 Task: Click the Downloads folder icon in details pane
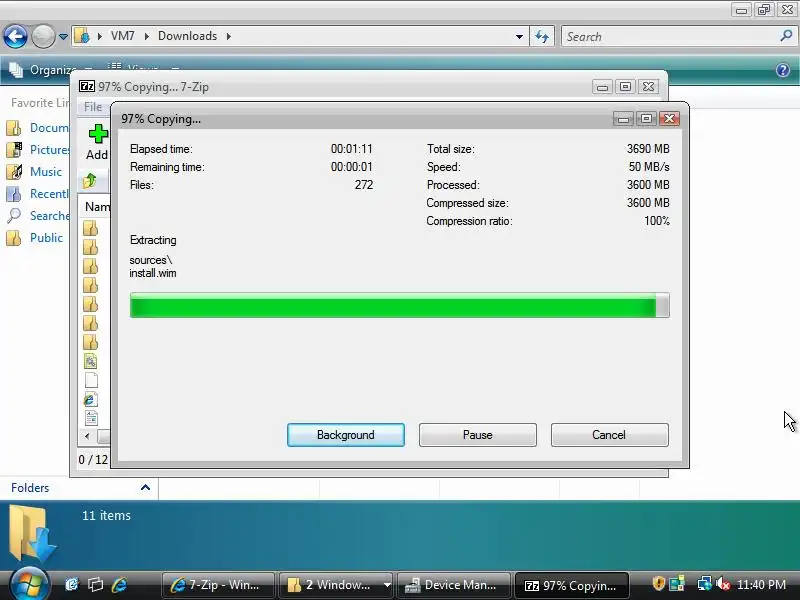click(x=32, y=533)
